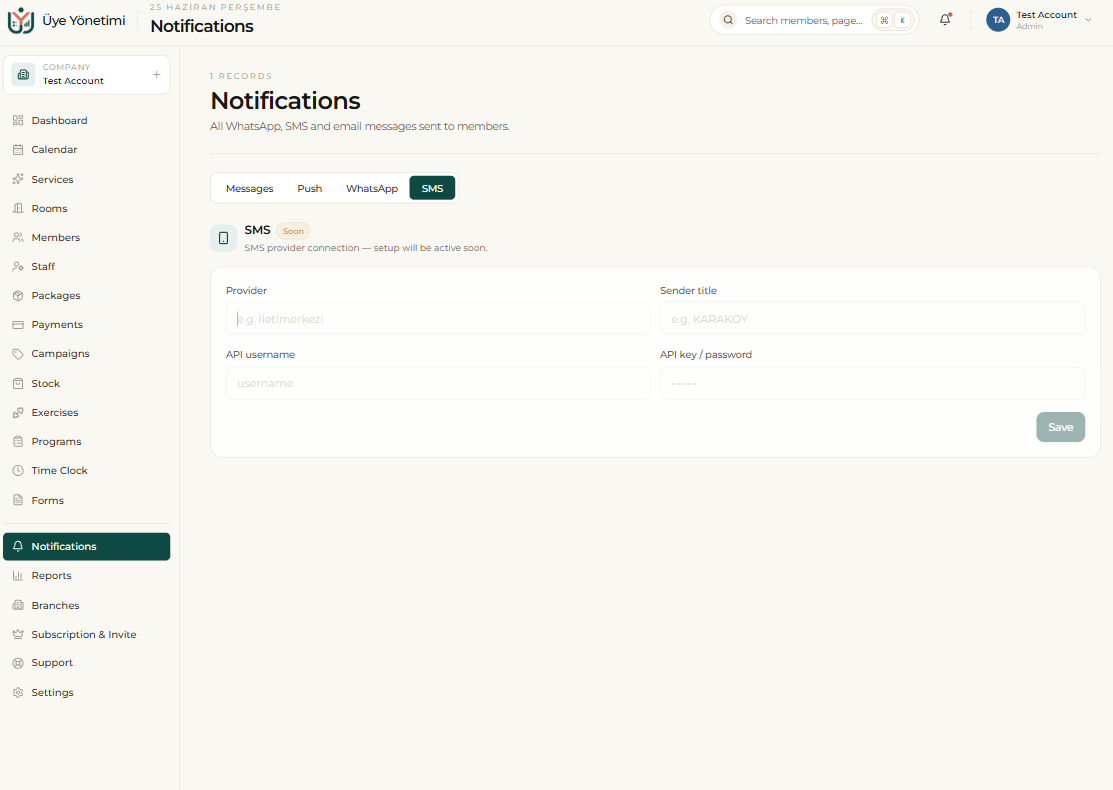Screen dimensions: 1113x790
Task: Open the Reports page
Action: point(87,576)
